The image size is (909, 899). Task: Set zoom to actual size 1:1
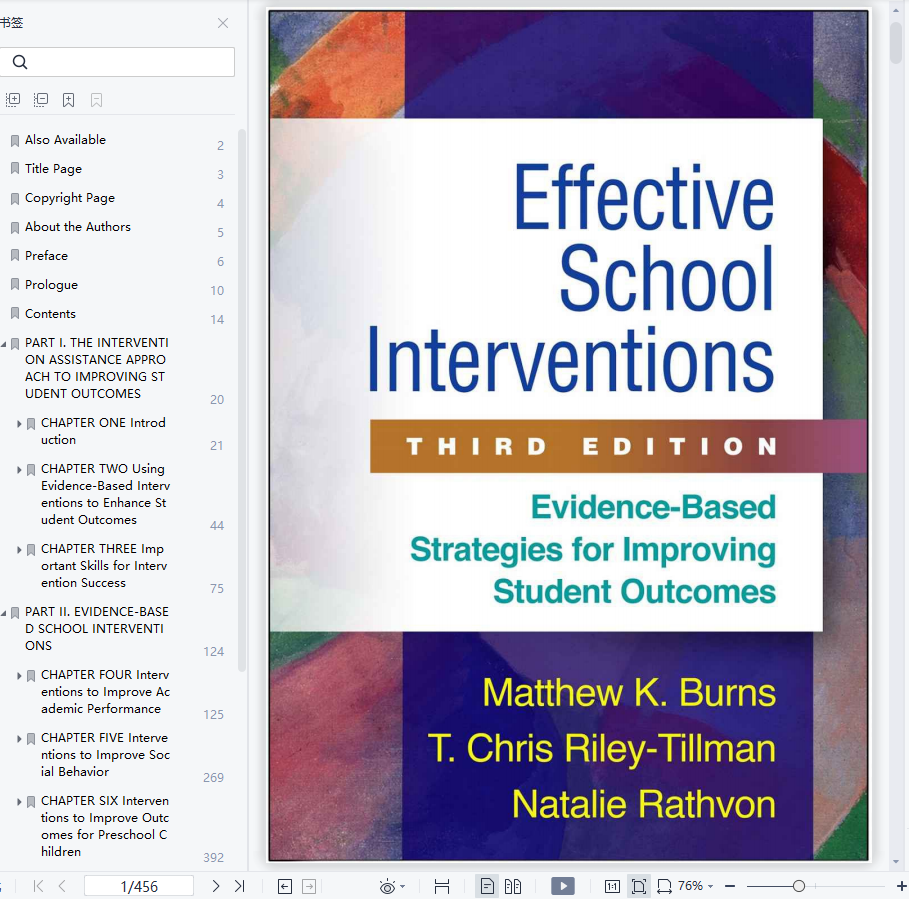pos(612,886)
